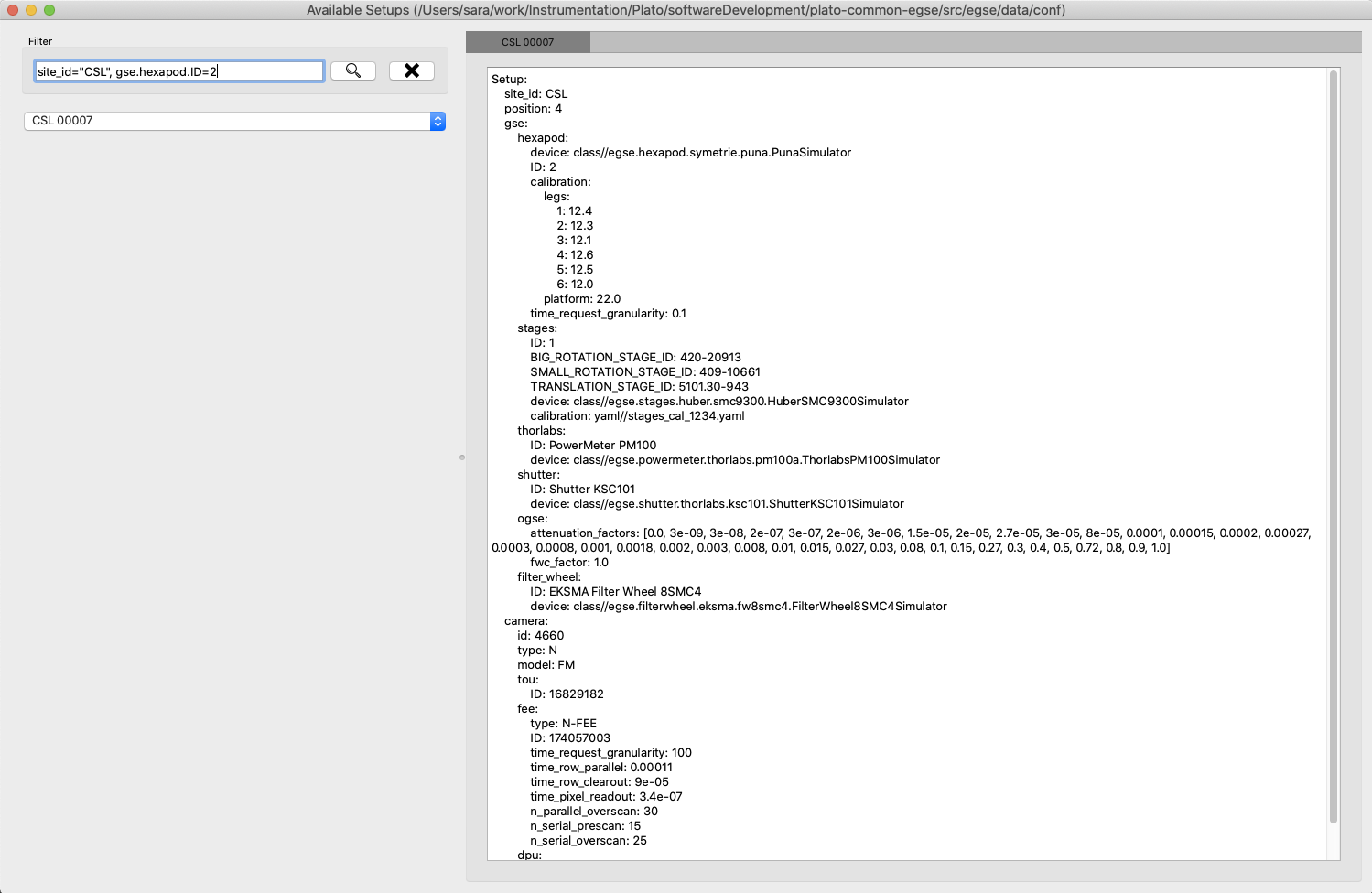
Task: Click the 'model: FM' line
Action: [546, 665]
